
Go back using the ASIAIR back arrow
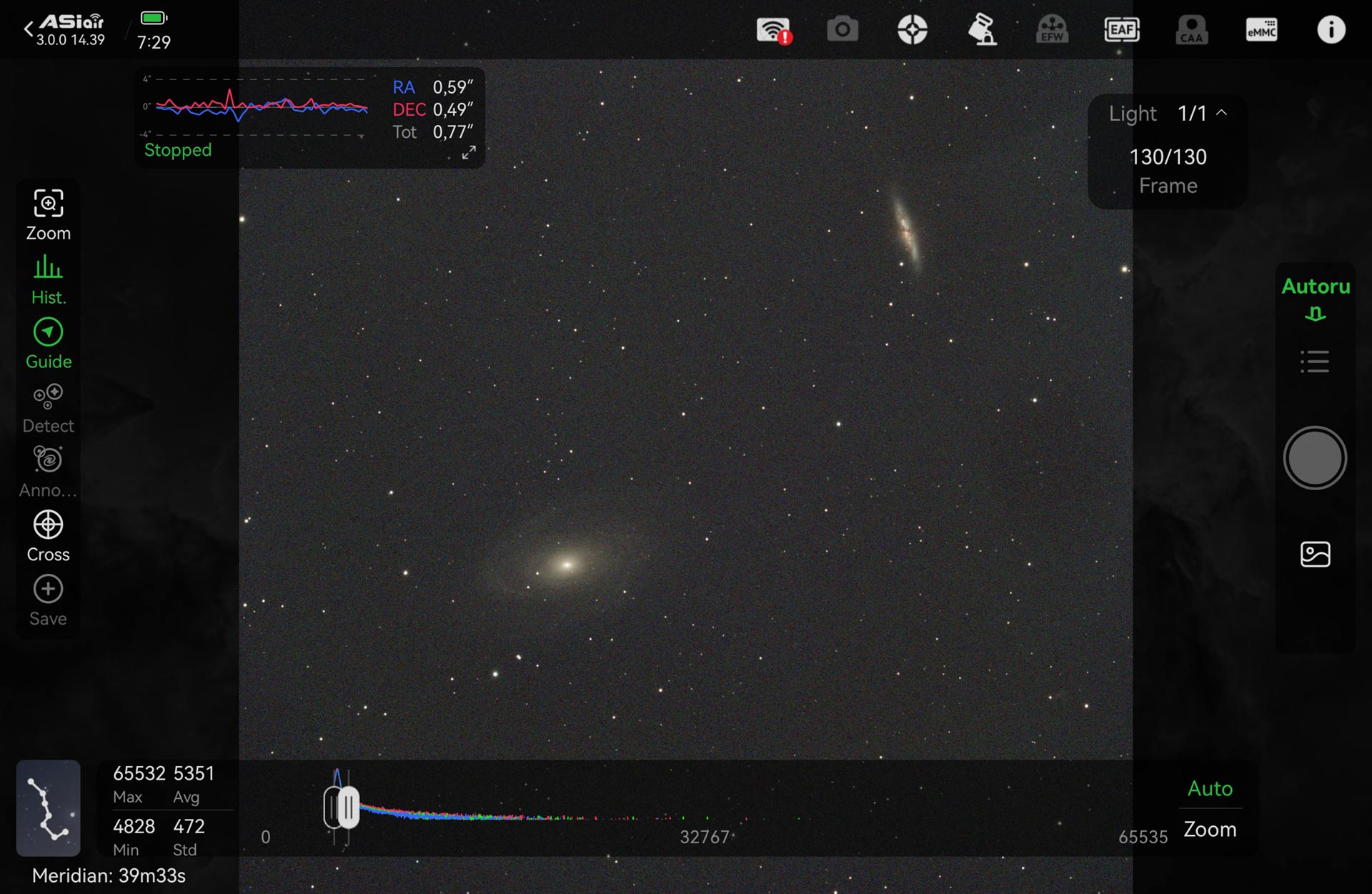pos(29,29)
